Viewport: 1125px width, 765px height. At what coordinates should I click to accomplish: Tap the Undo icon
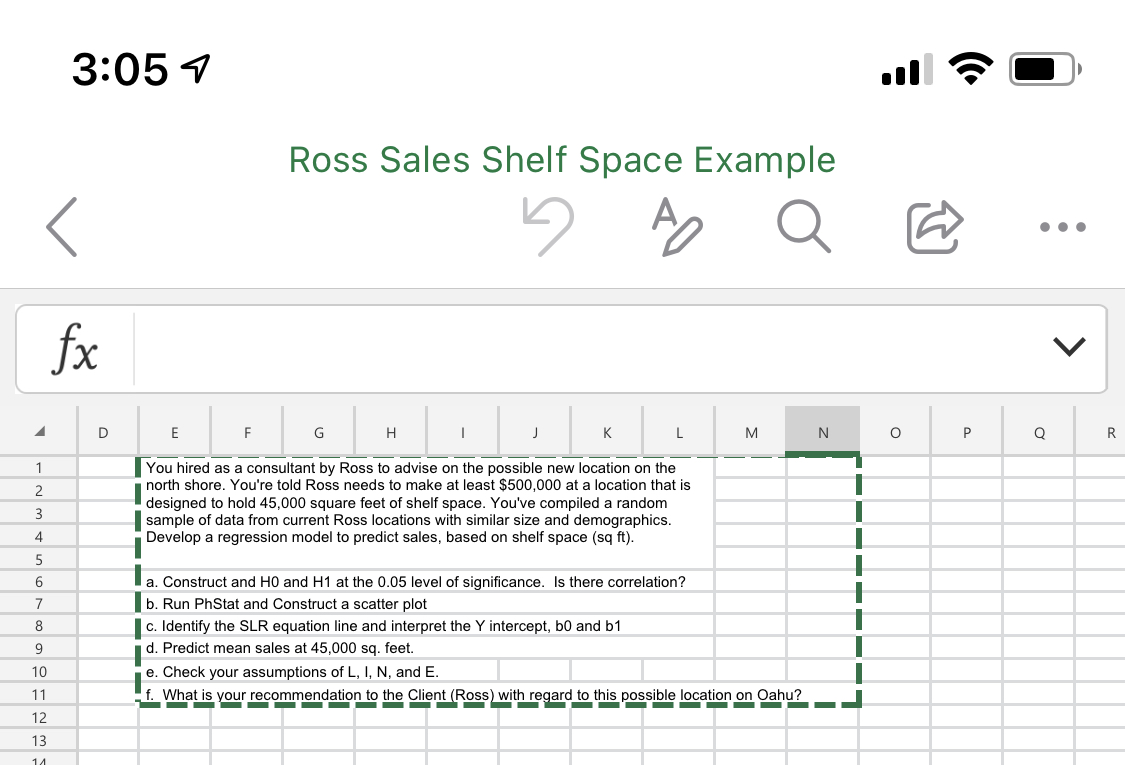[549, 226]
